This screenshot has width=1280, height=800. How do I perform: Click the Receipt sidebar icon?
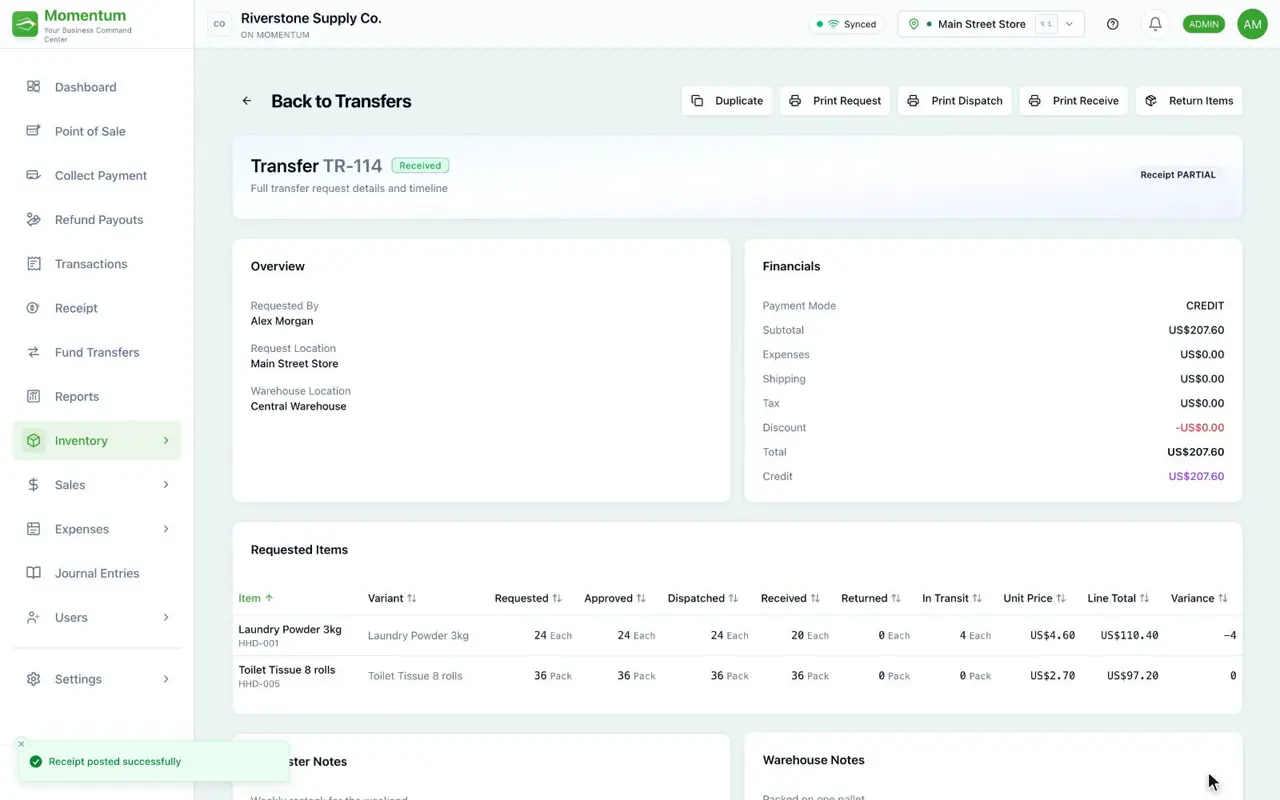tap(34, 308)
